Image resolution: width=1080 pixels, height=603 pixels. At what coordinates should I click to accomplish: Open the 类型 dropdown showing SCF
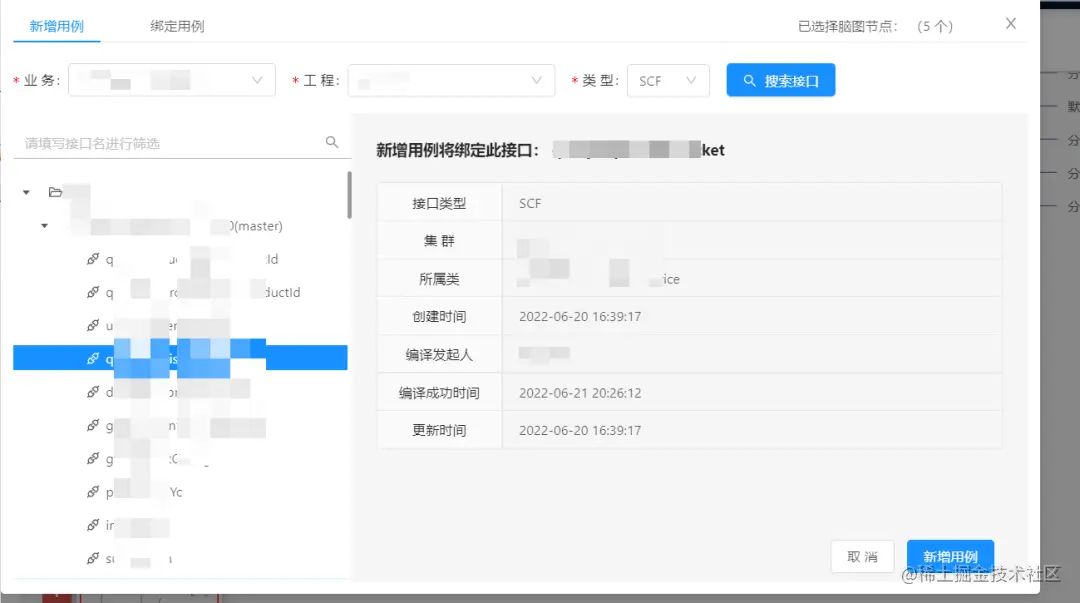[x=668, y=79]
